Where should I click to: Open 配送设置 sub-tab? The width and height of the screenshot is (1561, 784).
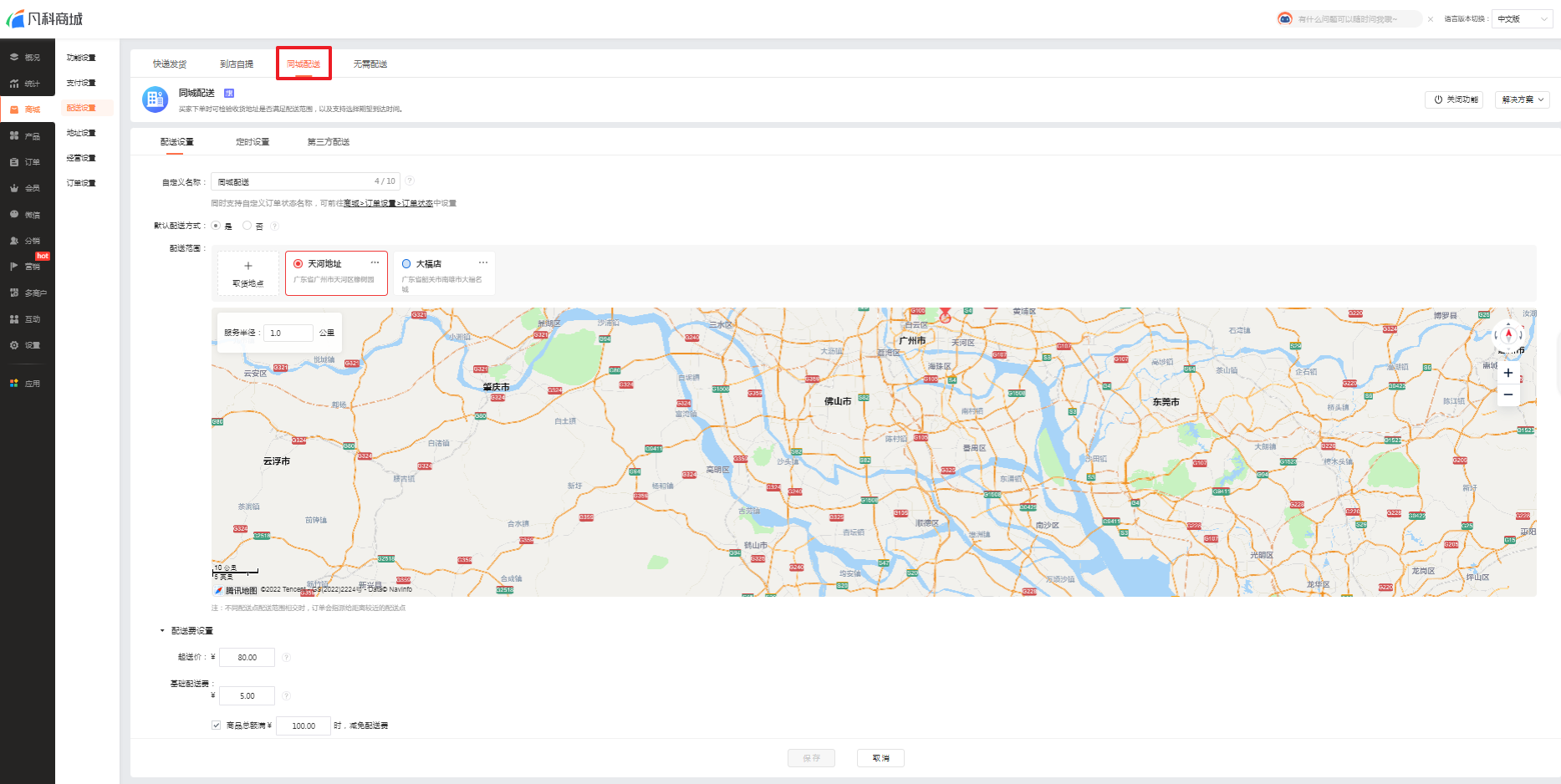177,142
